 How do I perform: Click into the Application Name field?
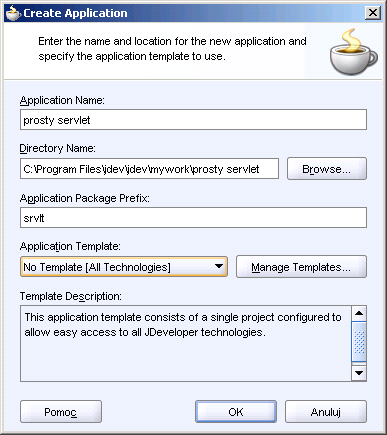point(193,120)
